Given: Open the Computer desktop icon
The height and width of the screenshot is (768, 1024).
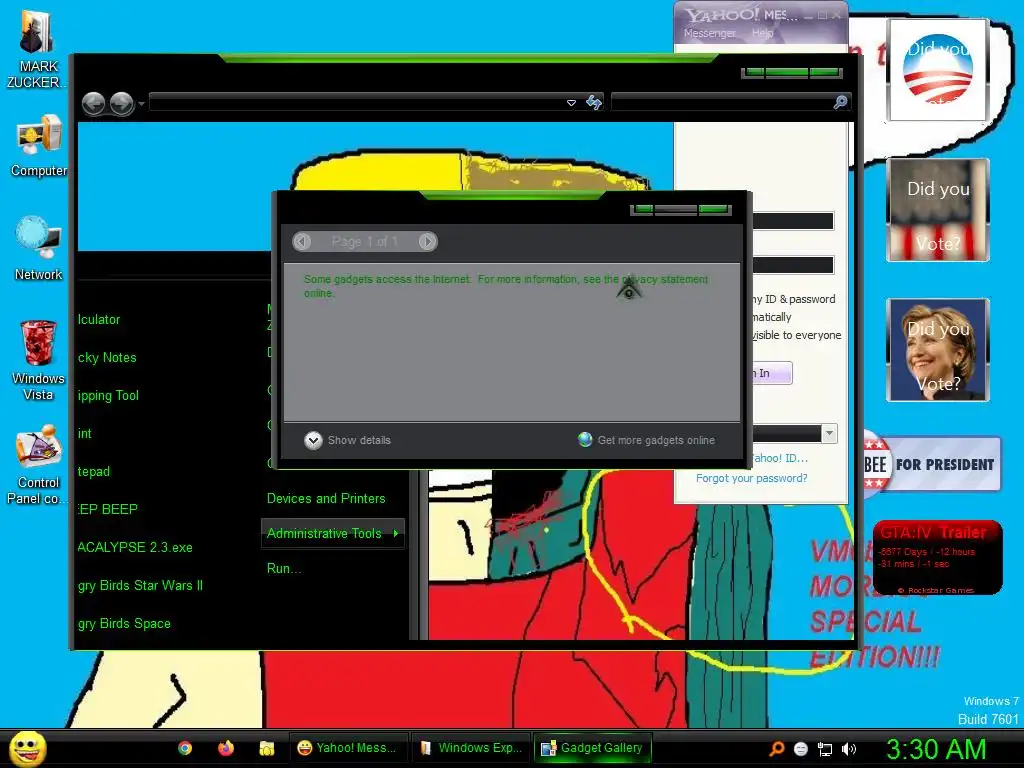Looking at the screenshot, I should (x=39, y=145).
